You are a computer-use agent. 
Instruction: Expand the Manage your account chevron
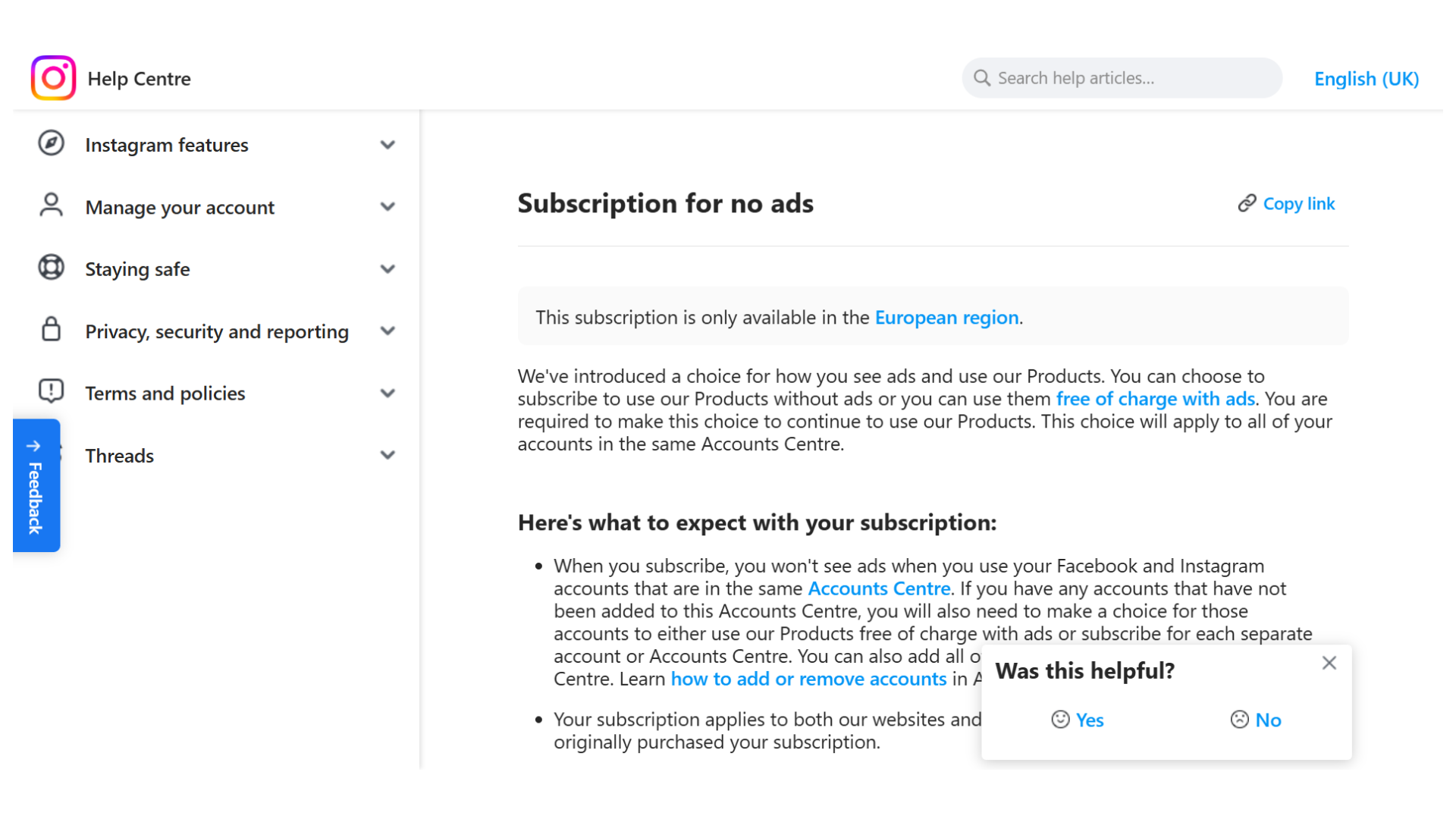click(x=388, y=206)
